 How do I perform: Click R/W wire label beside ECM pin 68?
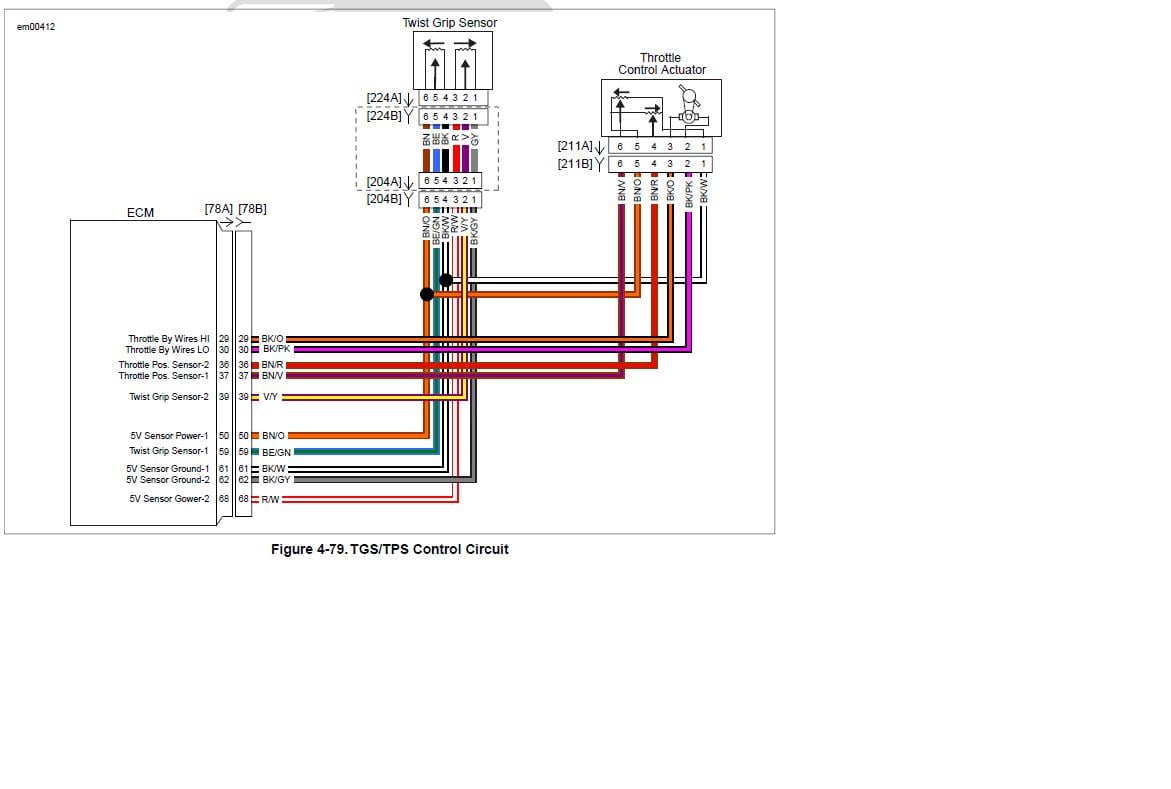click(x=270, y=499)
